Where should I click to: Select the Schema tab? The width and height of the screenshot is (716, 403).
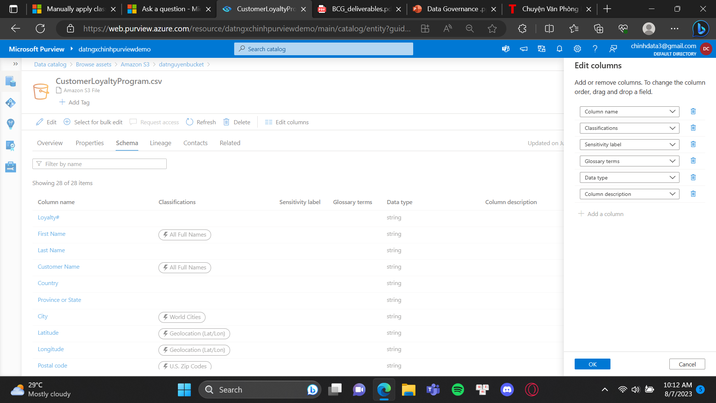pyautogui.click(x=127, y=143)
